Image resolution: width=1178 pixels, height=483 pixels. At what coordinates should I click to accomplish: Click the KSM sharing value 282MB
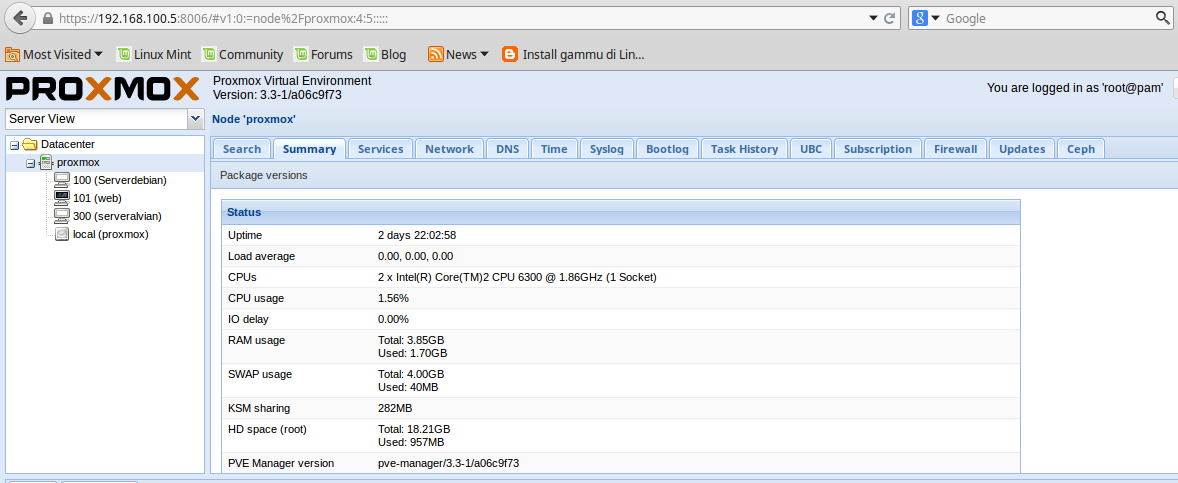395,408
